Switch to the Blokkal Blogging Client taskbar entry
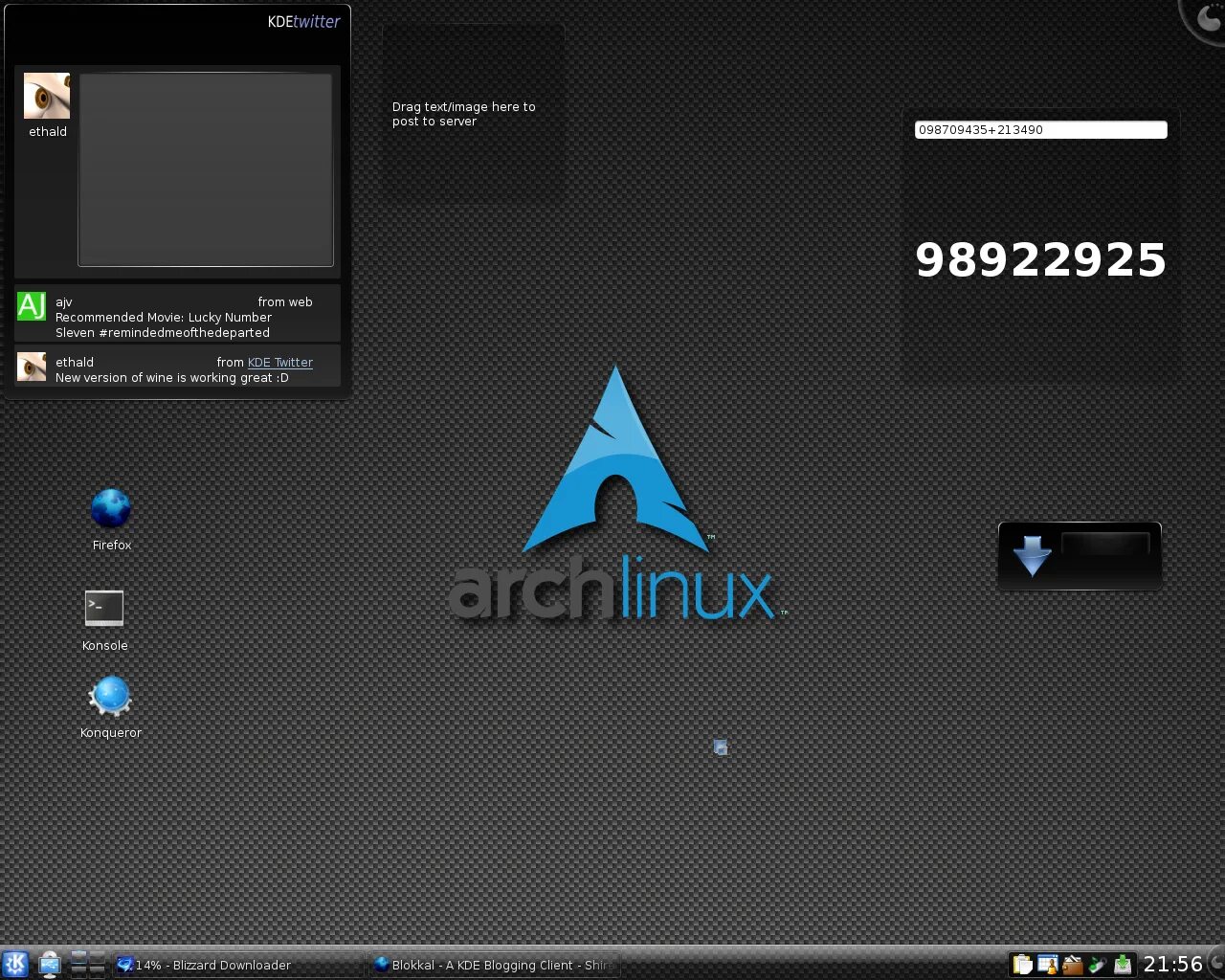This screenshot has height=980, width=1225. [495, 965]
